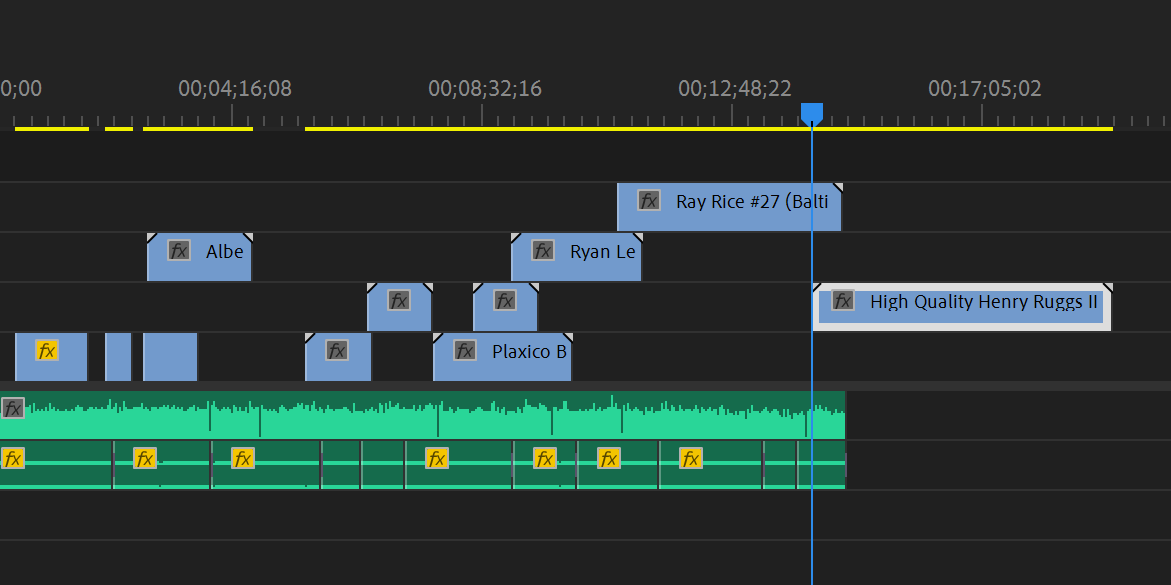The image size is (1171, 585).
Task: Click the gray fx badge on the audio waveform track
Action: point(13,408)
